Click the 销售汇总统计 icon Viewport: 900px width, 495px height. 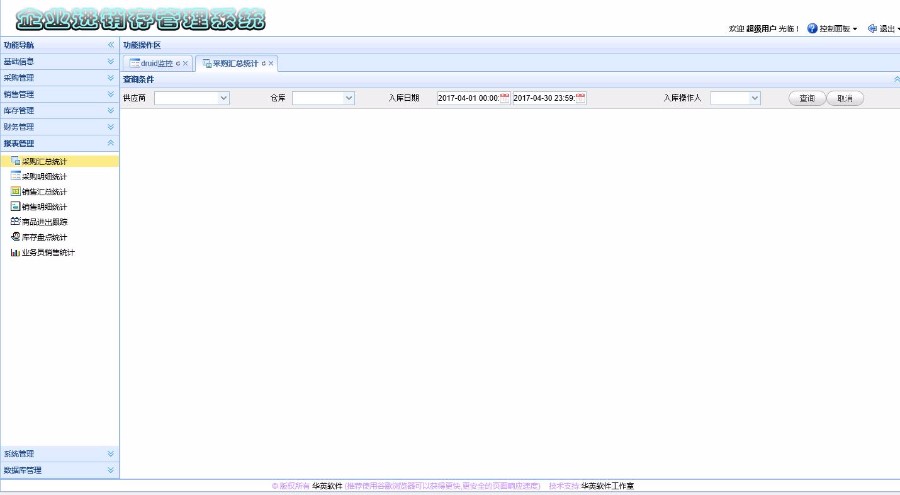pyautogui.click(x=15, y=191)
